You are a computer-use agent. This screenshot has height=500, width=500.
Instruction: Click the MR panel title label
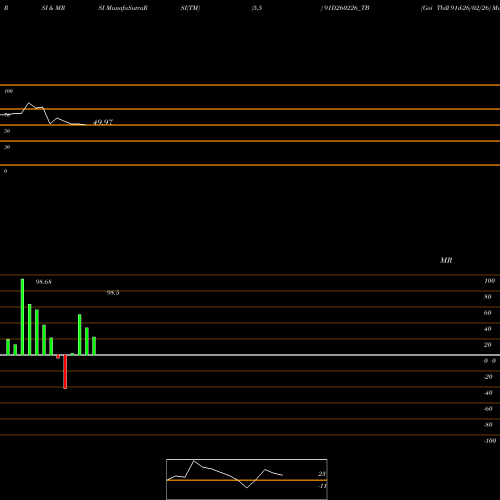point(446,260)
